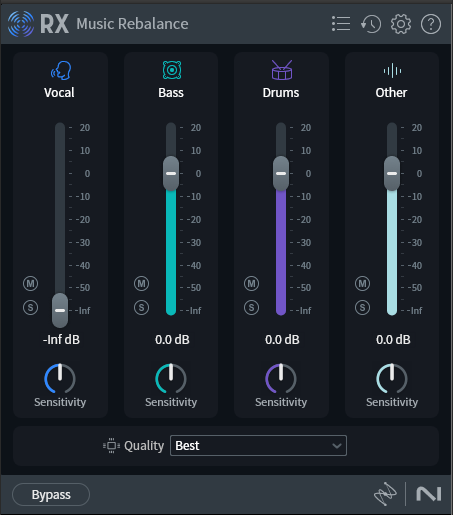The width and height of the screenshot is (453, 515).
Task: Click the 20 mark on Vocal scale
Action: coord(85,128)
